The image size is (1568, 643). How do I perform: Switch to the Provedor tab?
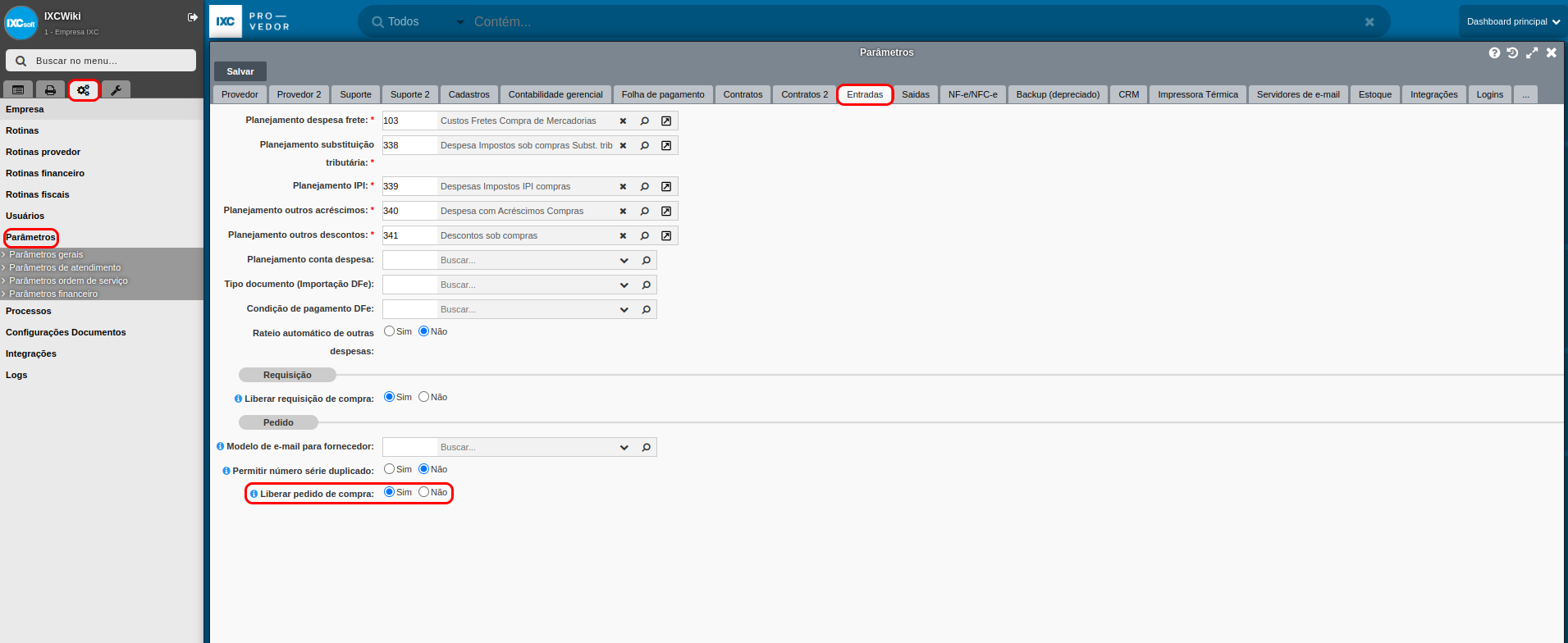(x=240, y=94)
